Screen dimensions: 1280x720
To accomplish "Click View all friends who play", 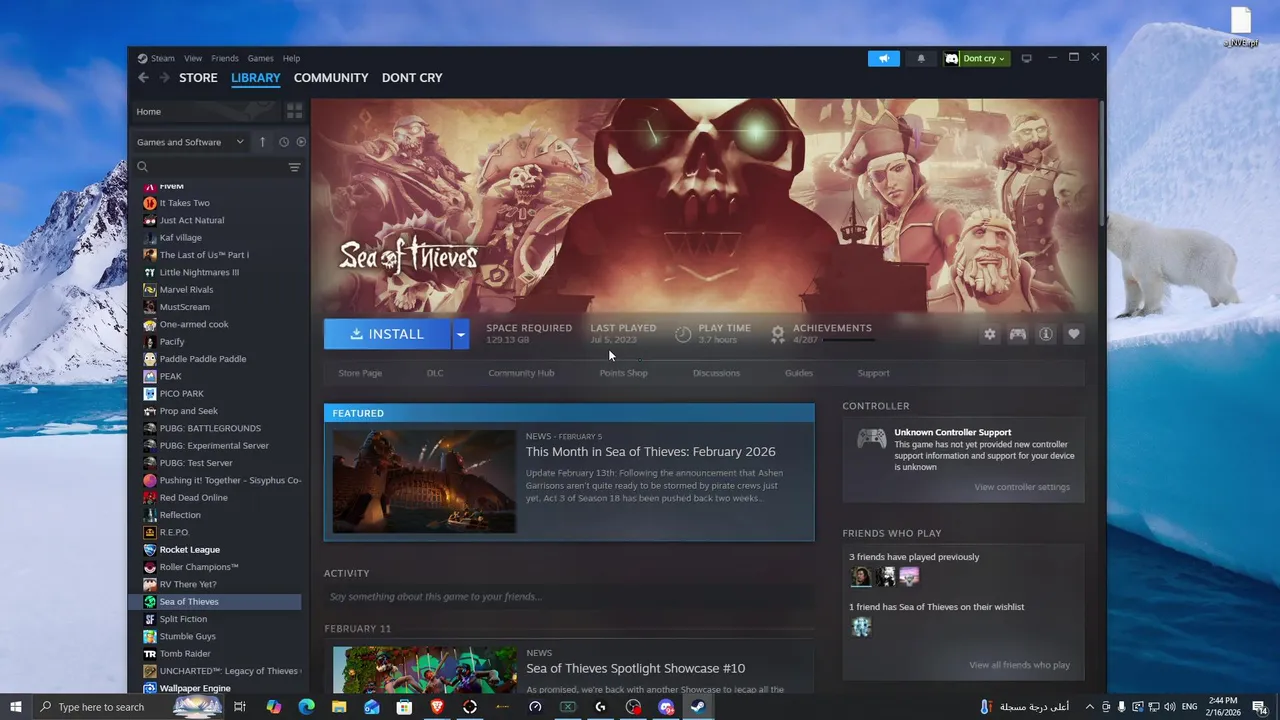I will pyautogui.click(x=1019, y=665).
